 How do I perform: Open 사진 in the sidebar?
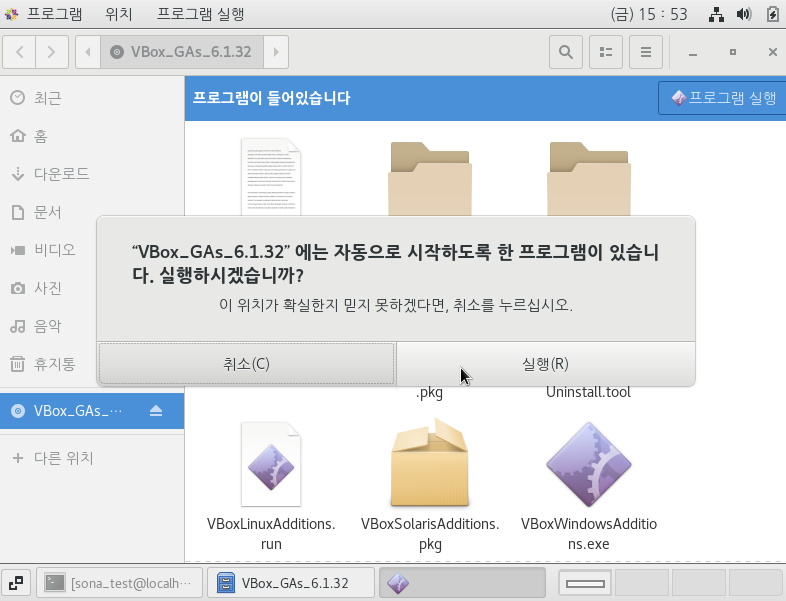pos(49,288)
